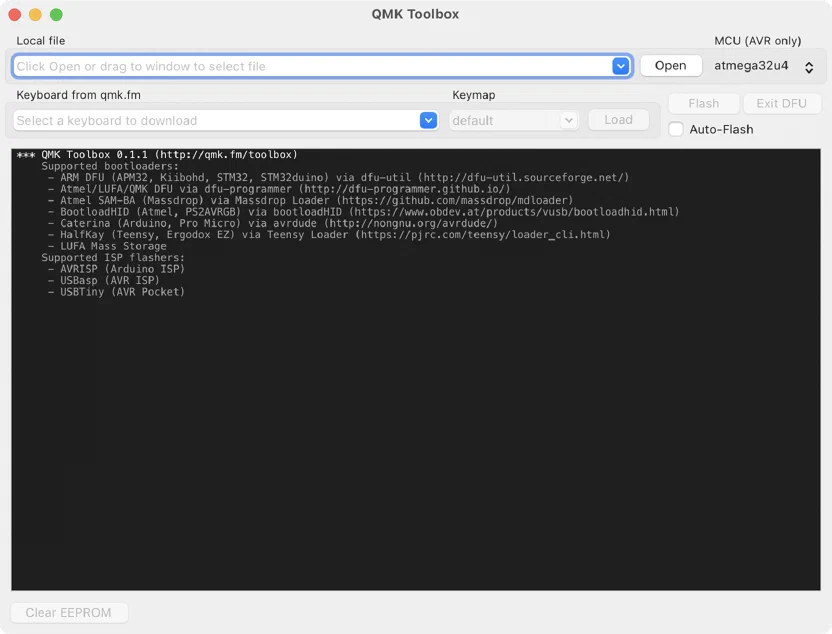Open the Local file dropdown arrow
Screen dimensions: 832x634
tap(620, 66)
